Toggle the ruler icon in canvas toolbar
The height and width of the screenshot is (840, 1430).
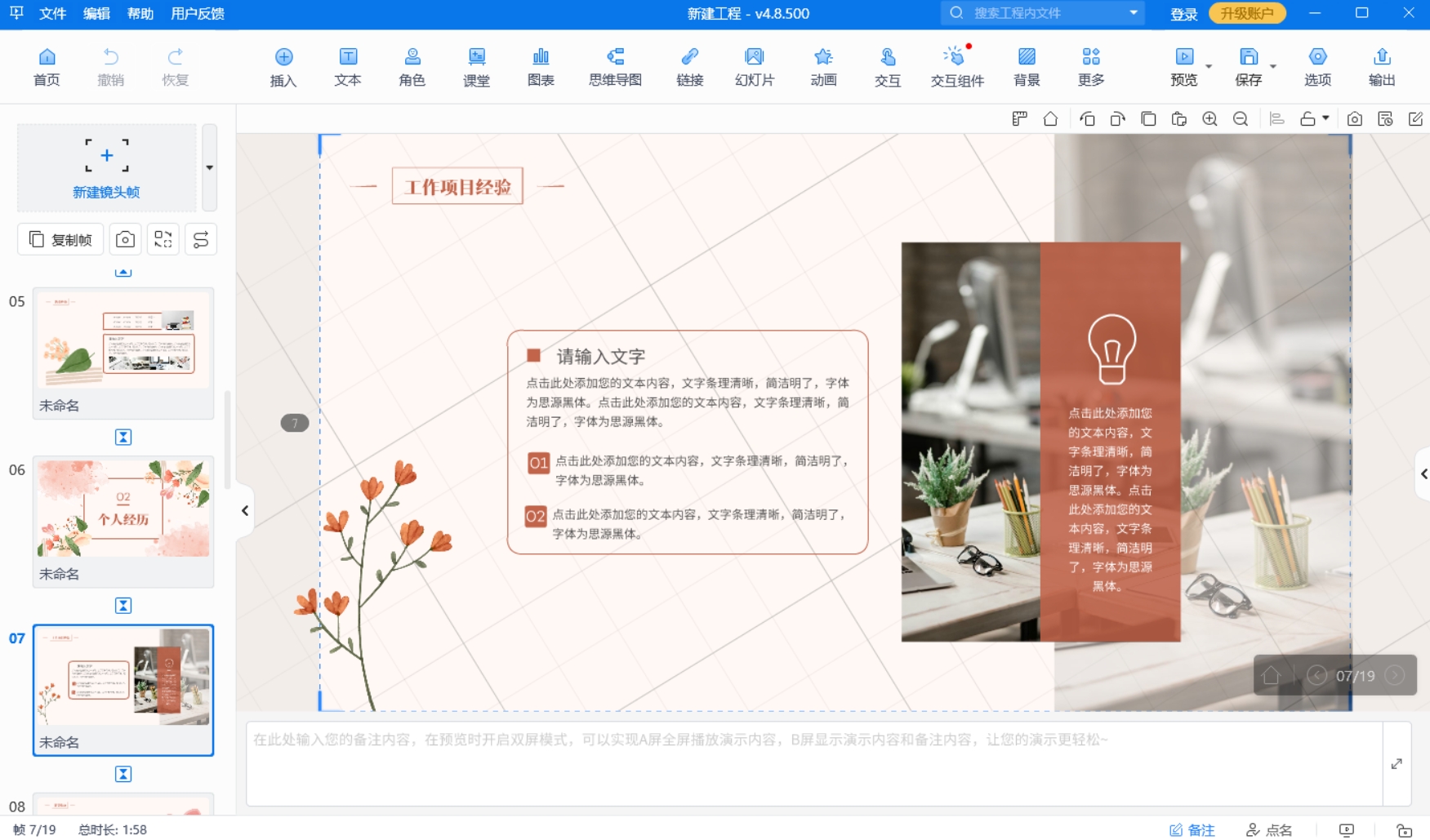click(1019, 119)
